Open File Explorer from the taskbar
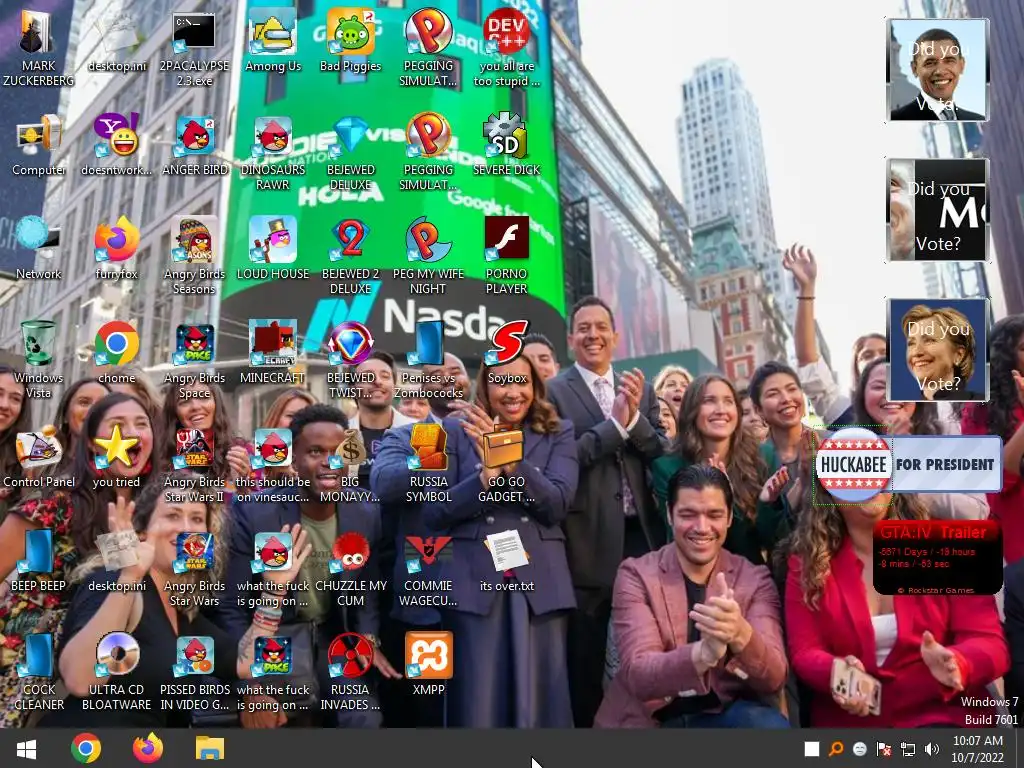 point(210,748)
